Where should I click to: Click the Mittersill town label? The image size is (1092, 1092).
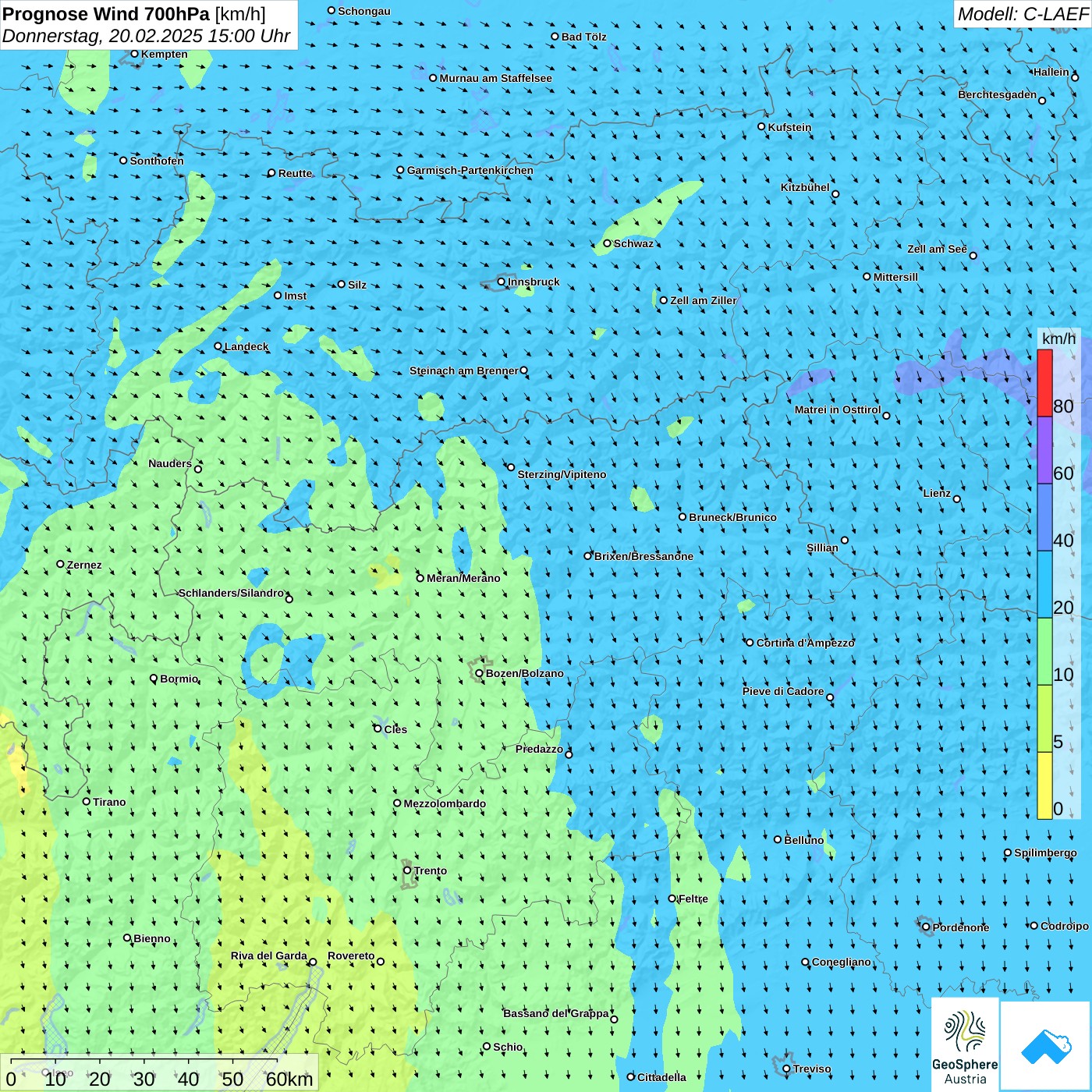click(x=895, y=277)
